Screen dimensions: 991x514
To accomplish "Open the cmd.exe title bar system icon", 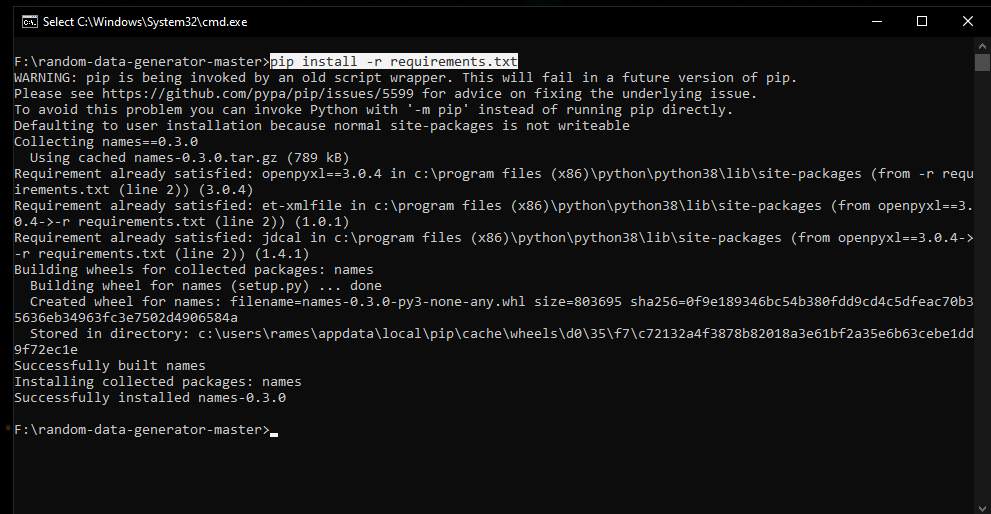I will pyautogui.click(x=29, y=22).
